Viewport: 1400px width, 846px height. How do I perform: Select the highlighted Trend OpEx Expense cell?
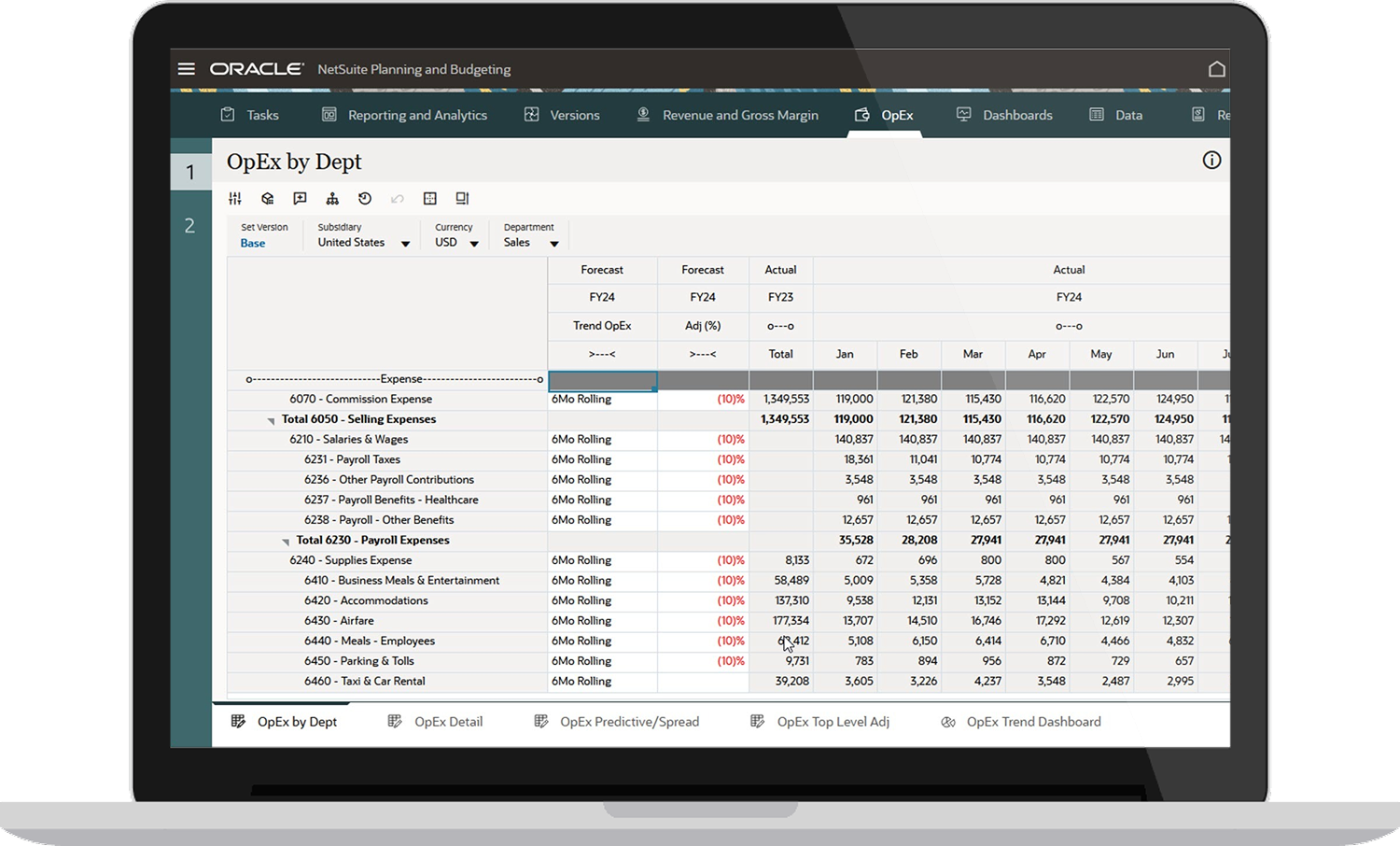602,380
